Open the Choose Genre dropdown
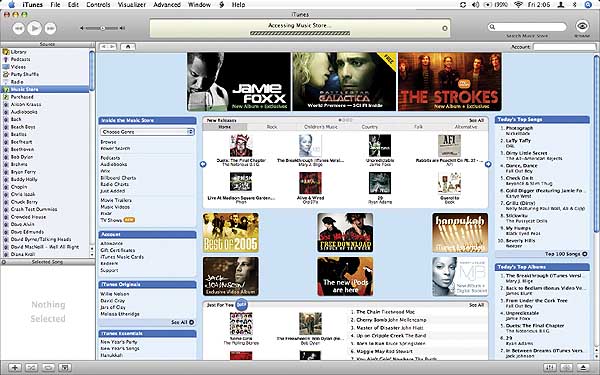The width and height of the screenshot is (600, 375). (x=148, y=132)
